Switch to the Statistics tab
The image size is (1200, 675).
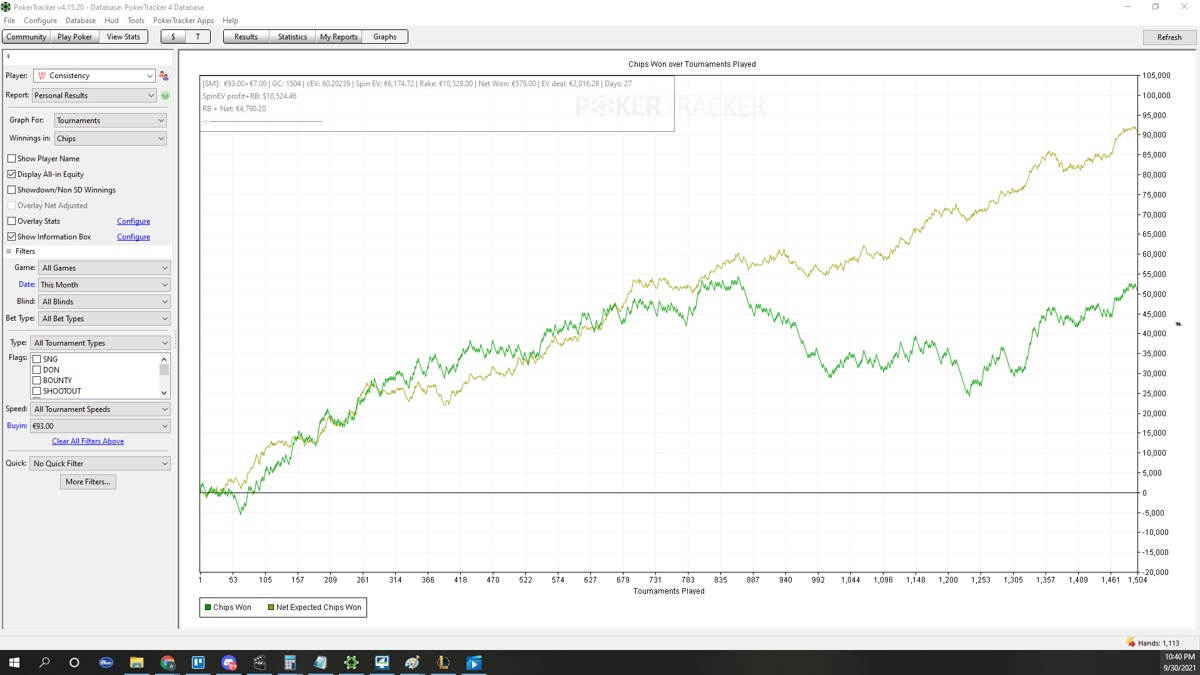(x=292, y=37)
